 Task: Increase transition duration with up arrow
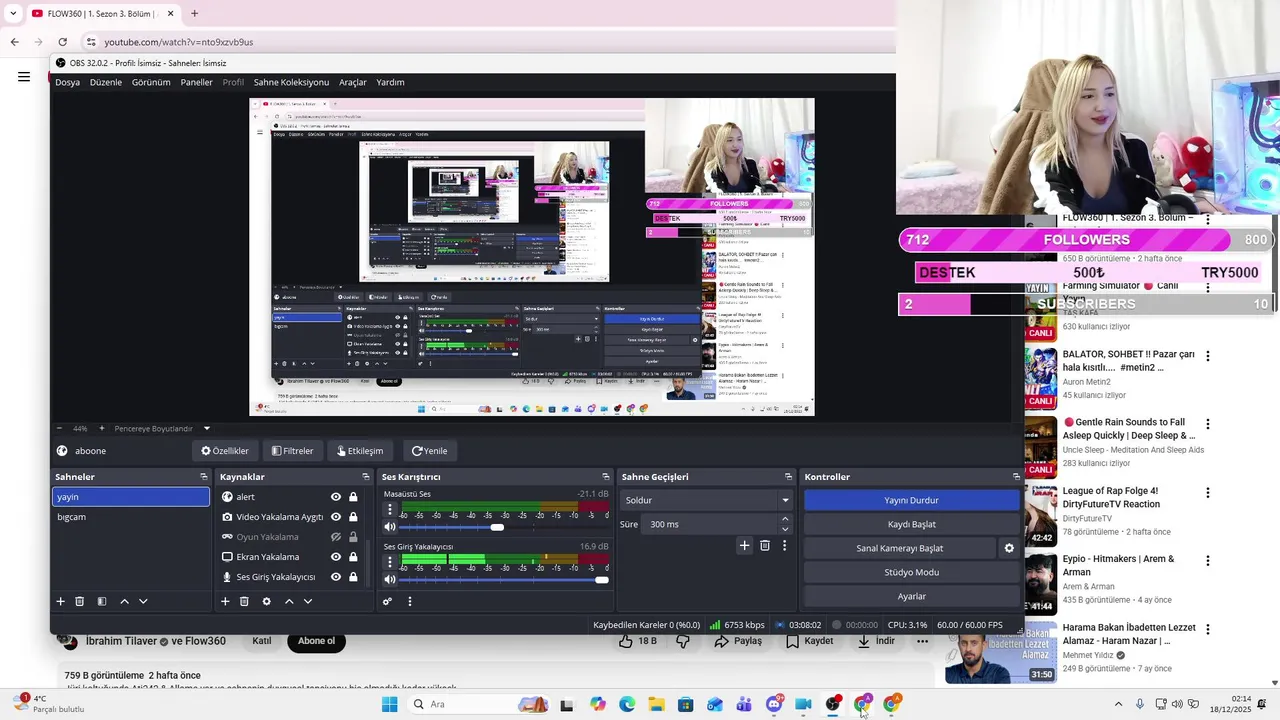(785, 519)
